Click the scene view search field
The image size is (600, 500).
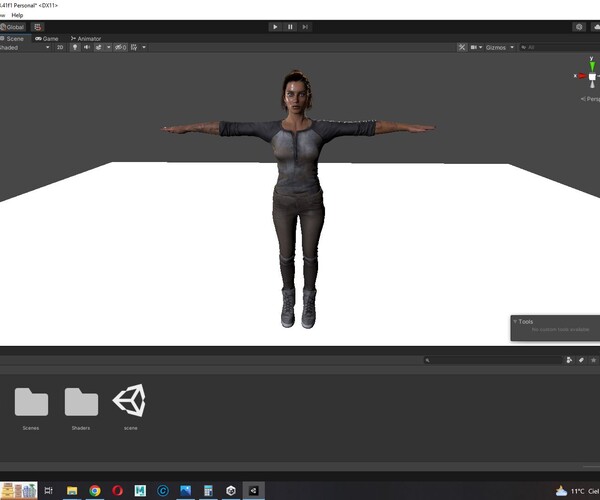tap(559, 47)
